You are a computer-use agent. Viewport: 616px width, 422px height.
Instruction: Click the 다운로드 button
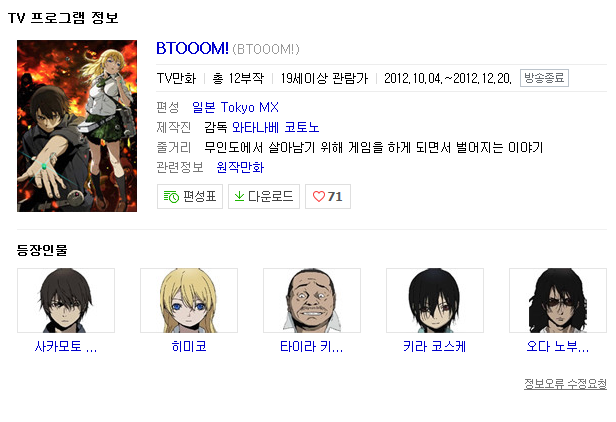[264, 196]
